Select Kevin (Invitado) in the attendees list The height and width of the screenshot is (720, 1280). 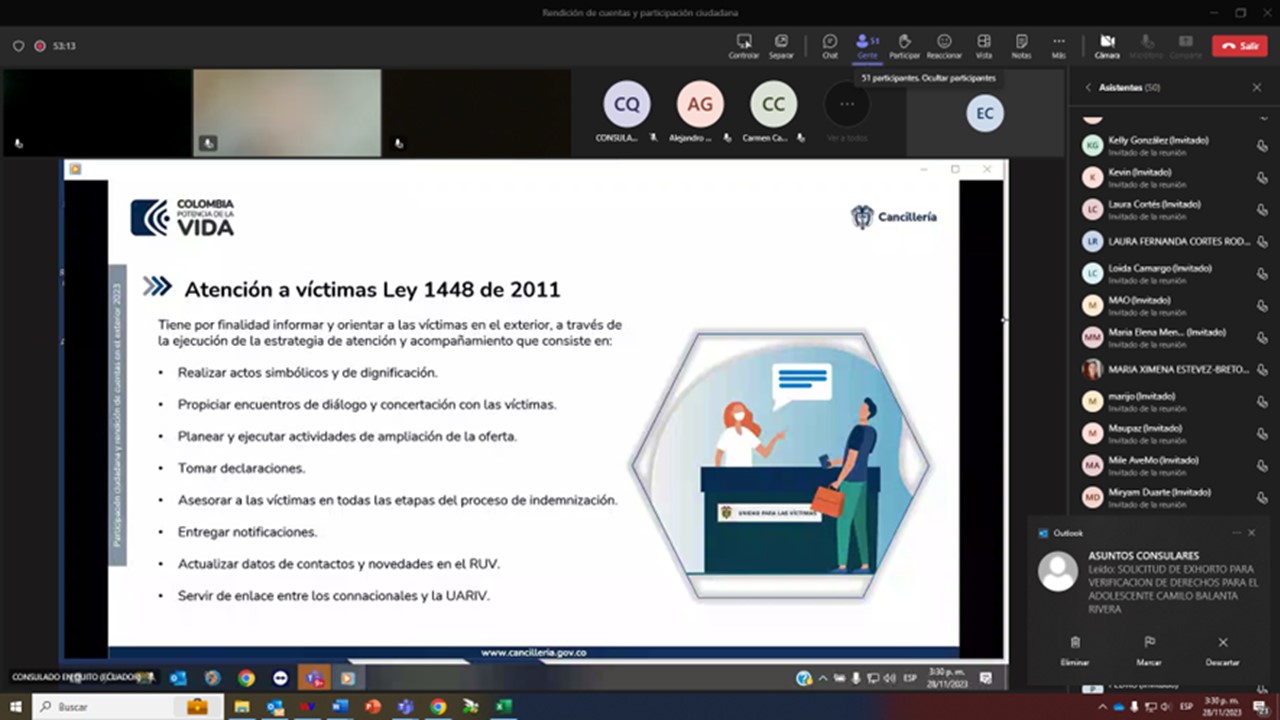pos(1175,177)
